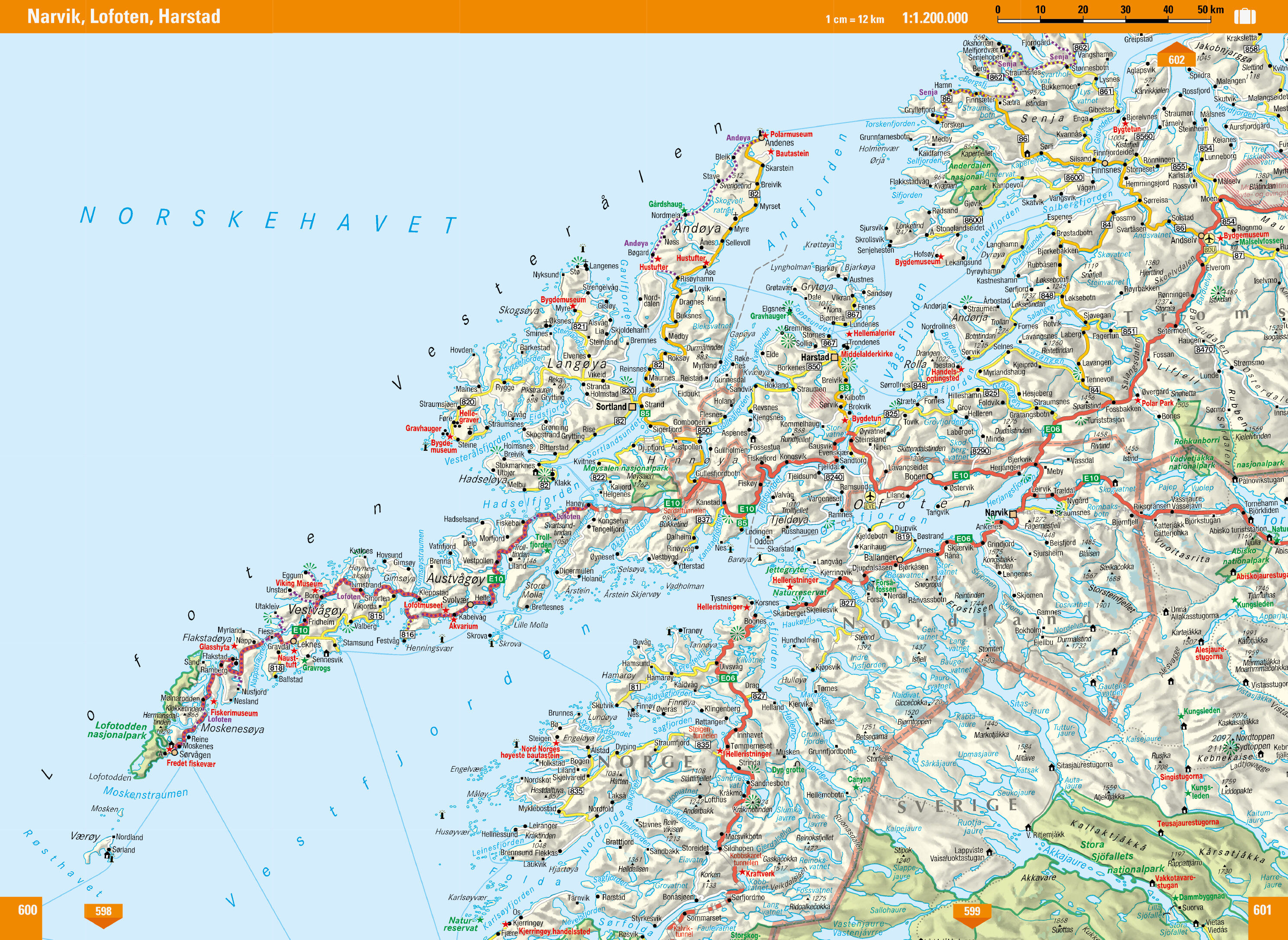Image resolution: width=1288 pixels, height=940 pixels.
Task: Jump to adjoining map page 599
Action: (972, 911)
